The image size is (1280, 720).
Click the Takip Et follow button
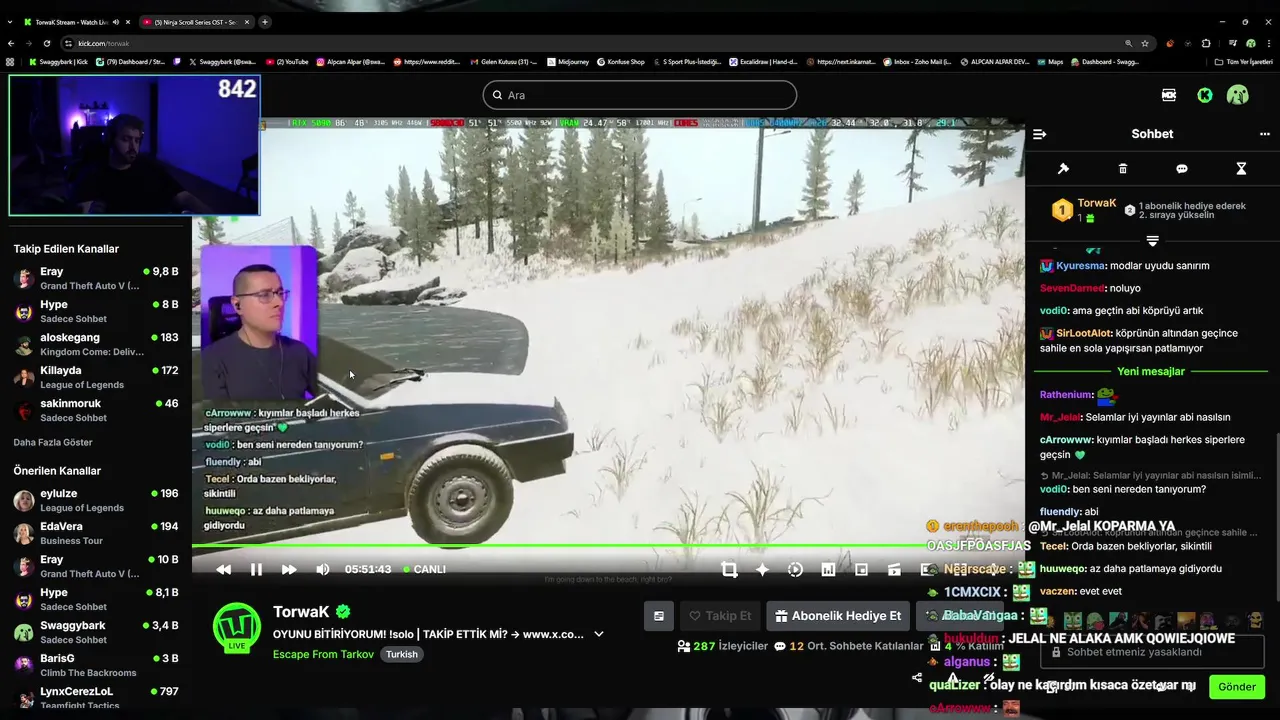click(719, 616)
